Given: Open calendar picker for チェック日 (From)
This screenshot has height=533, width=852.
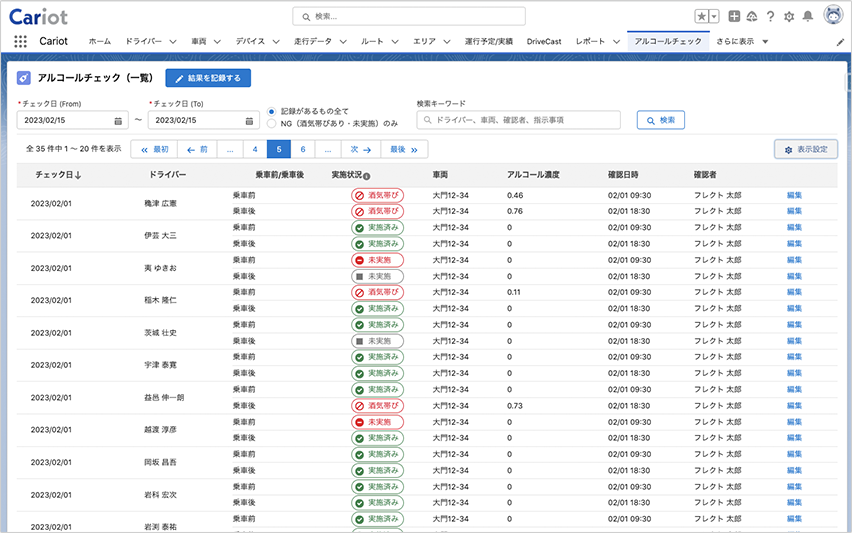Looking at the screenshot, I should coord(118,120).
